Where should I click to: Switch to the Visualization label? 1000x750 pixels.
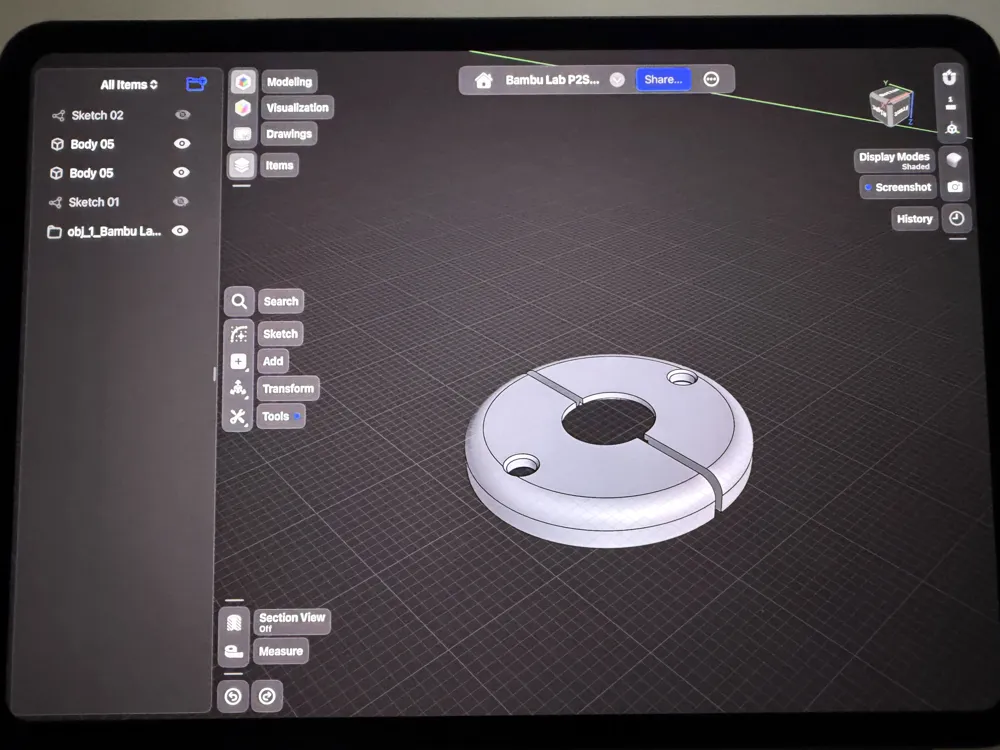(x=297, y=108)
